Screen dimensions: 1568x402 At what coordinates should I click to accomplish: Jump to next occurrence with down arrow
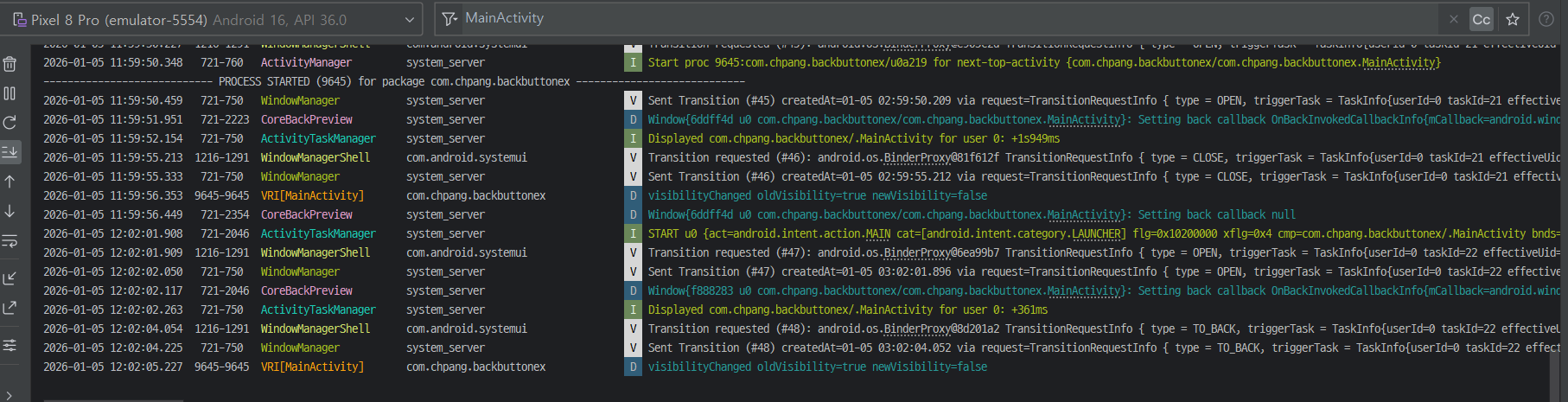(10, 211)
